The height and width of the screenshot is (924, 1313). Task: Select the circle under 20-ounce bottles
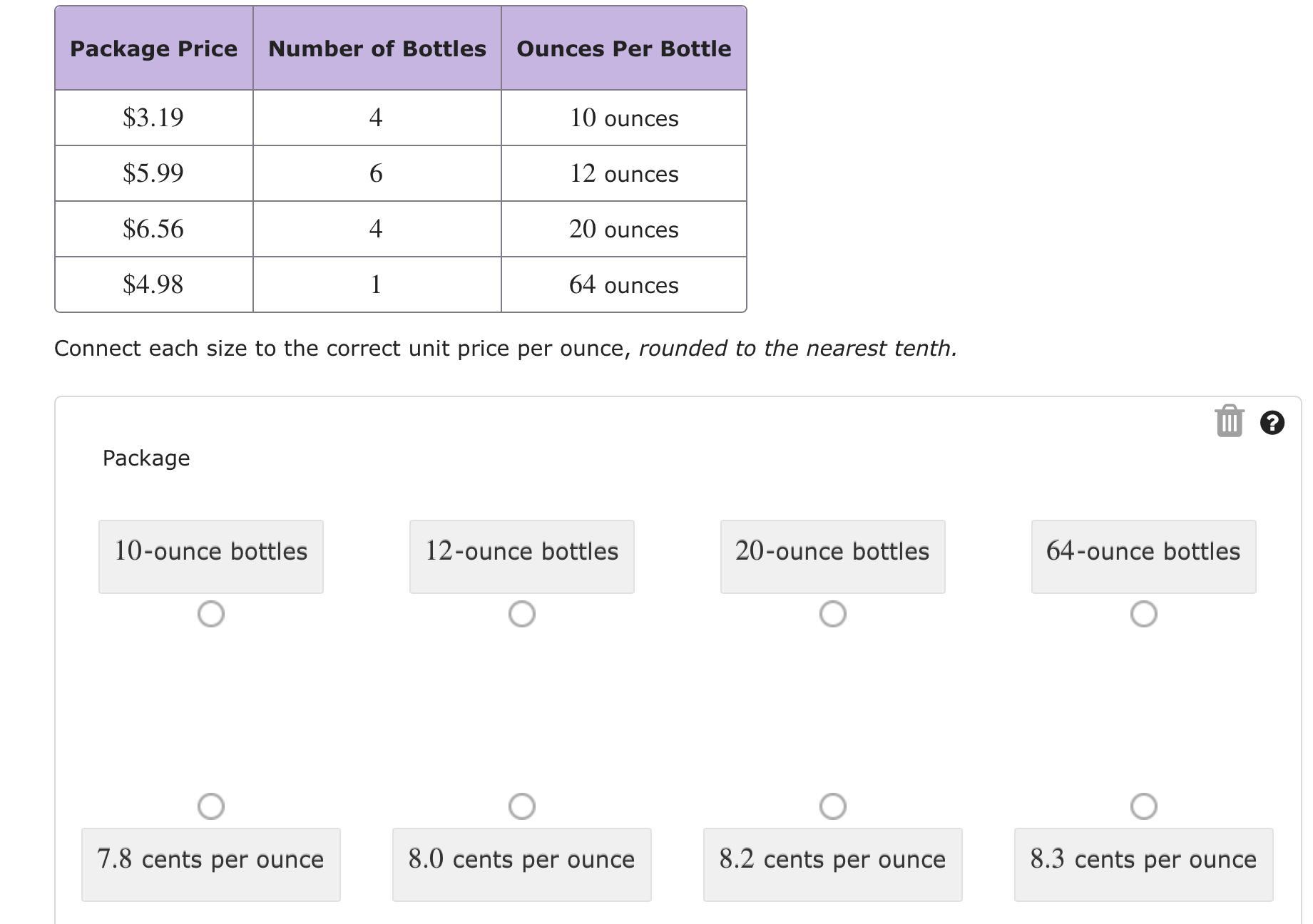pos(833,614)
